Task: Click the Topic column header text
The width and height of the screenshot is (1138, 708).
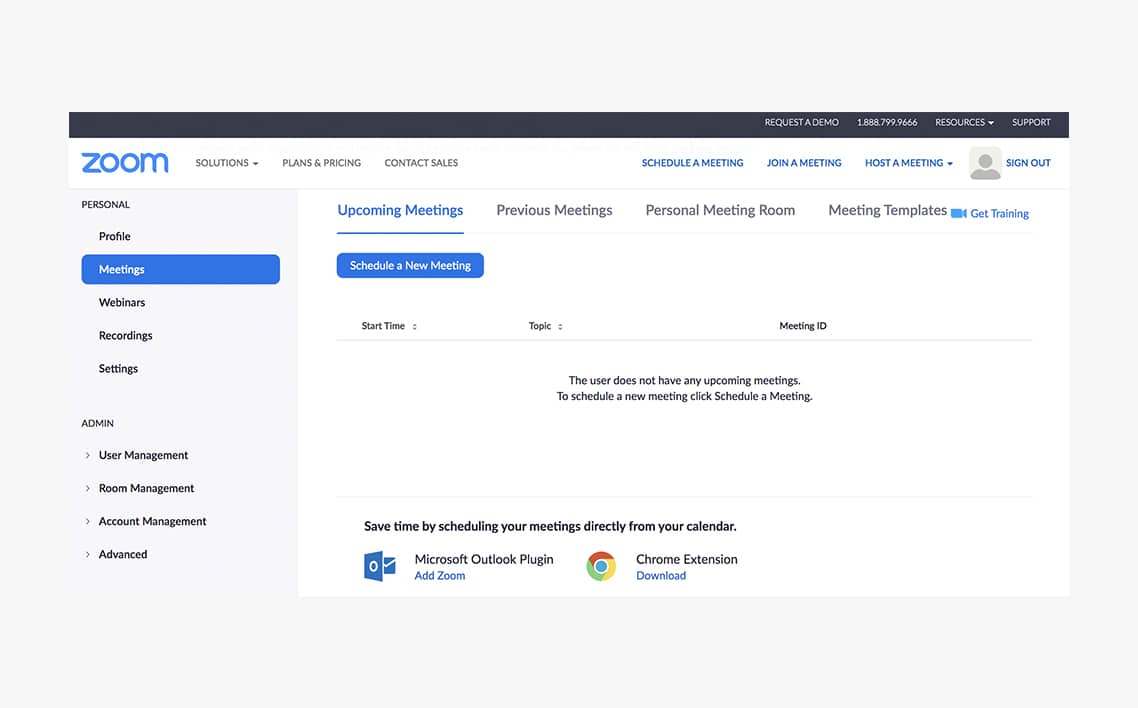Action: 539,326
